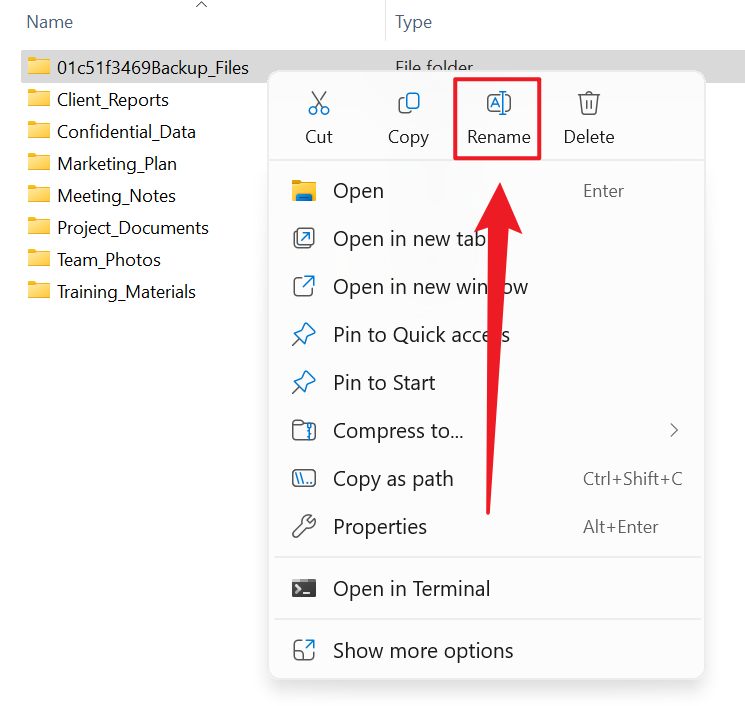Viewport: 745px width, 706px height.
Task: Click the Delete trash icon
Action: point(589,103)
